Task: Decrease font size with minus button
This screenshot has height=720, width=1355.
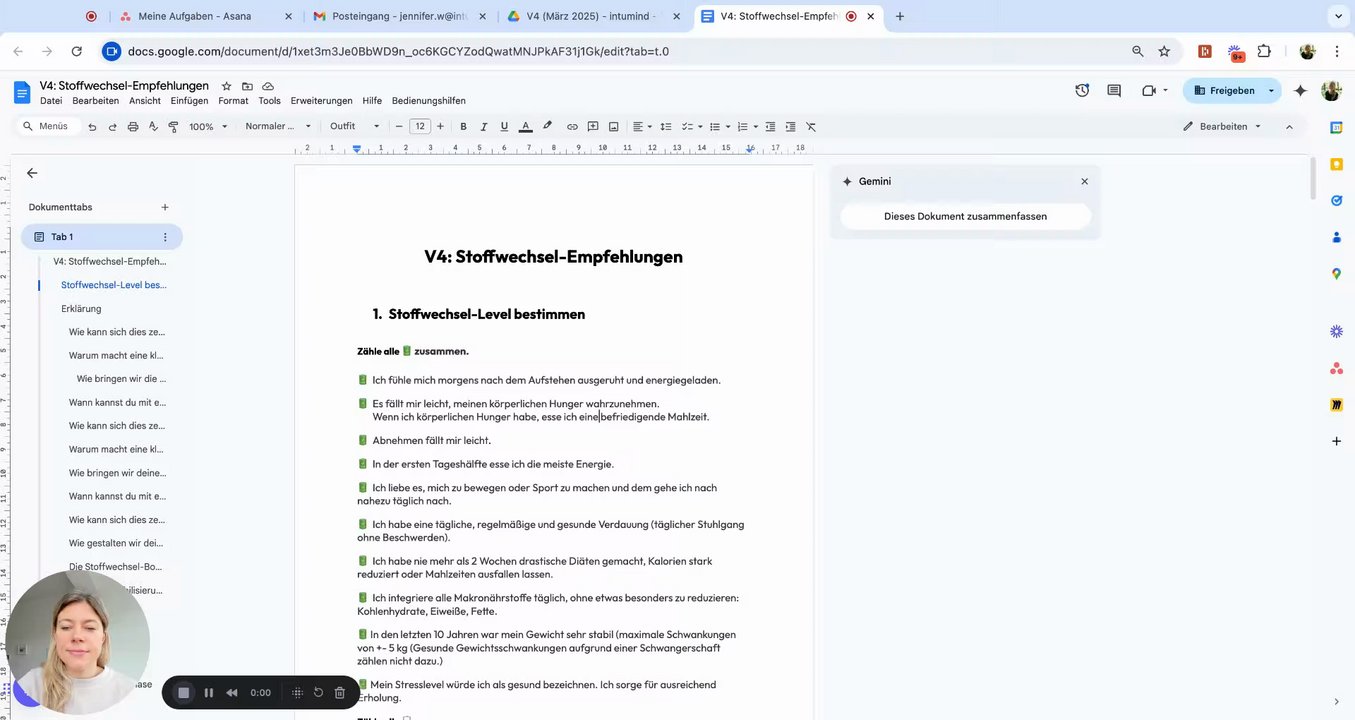Action: click(x=399, y=127)
